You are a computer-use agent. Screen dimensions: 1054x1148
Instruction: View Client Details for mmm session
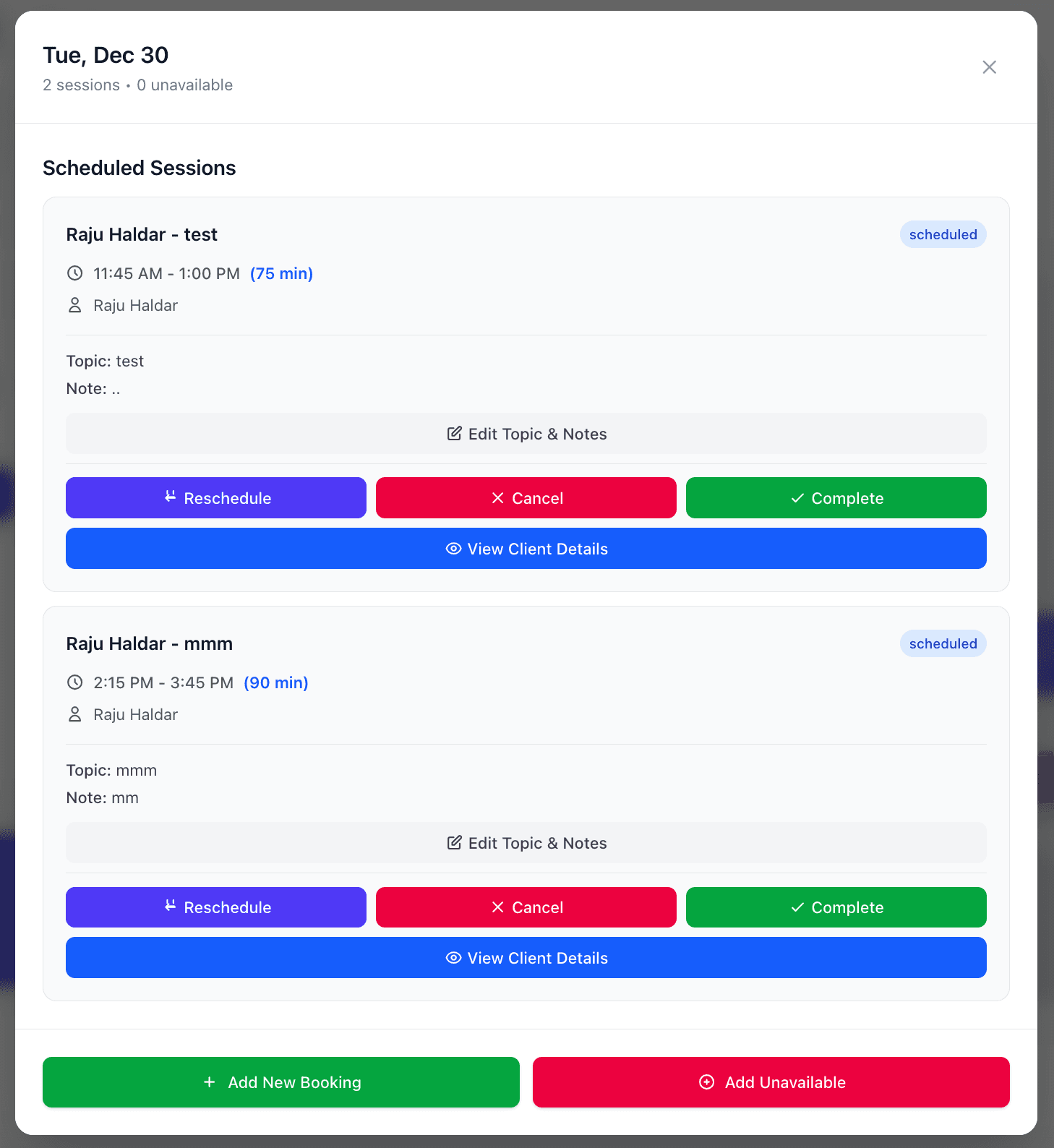(526, 958)
